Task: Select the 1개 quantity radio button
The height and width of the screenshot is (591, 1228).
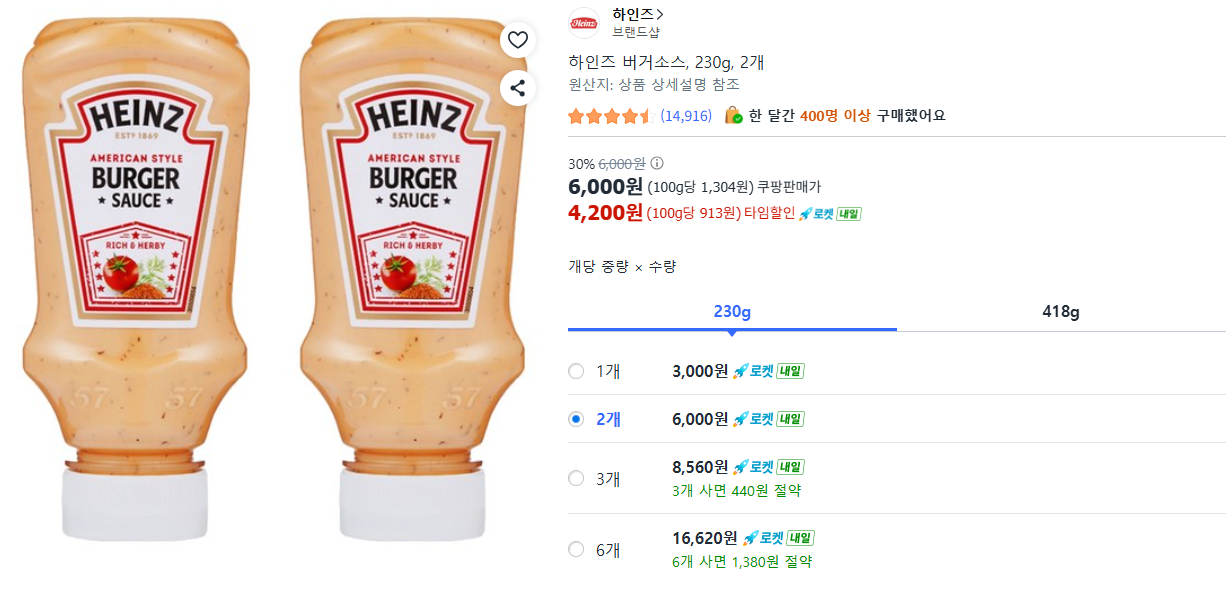Action: [x=576, y=372]
